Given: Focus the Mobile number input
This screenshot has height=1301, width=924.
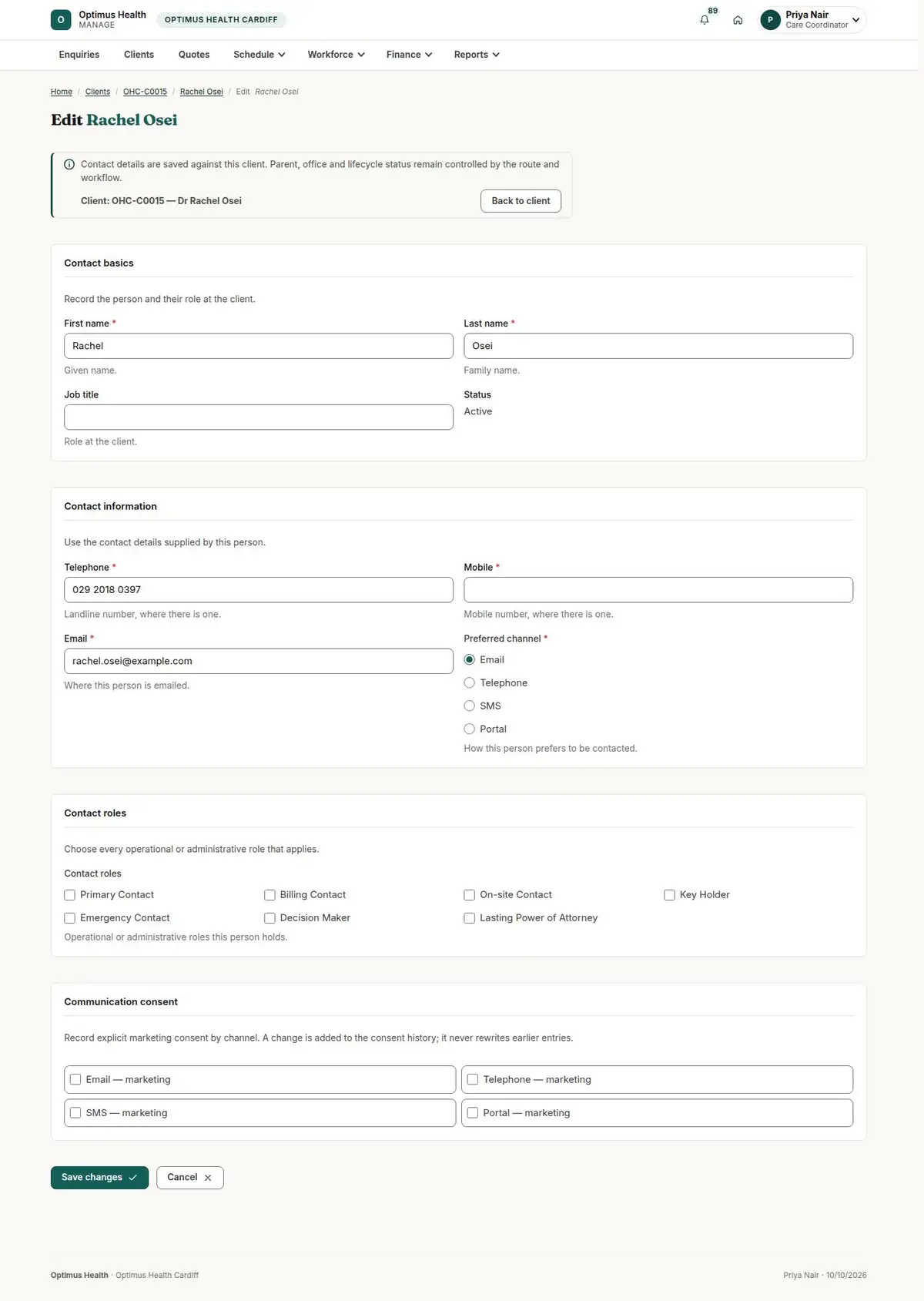Looking at the screenshot, I should click(x=658, y=590).
